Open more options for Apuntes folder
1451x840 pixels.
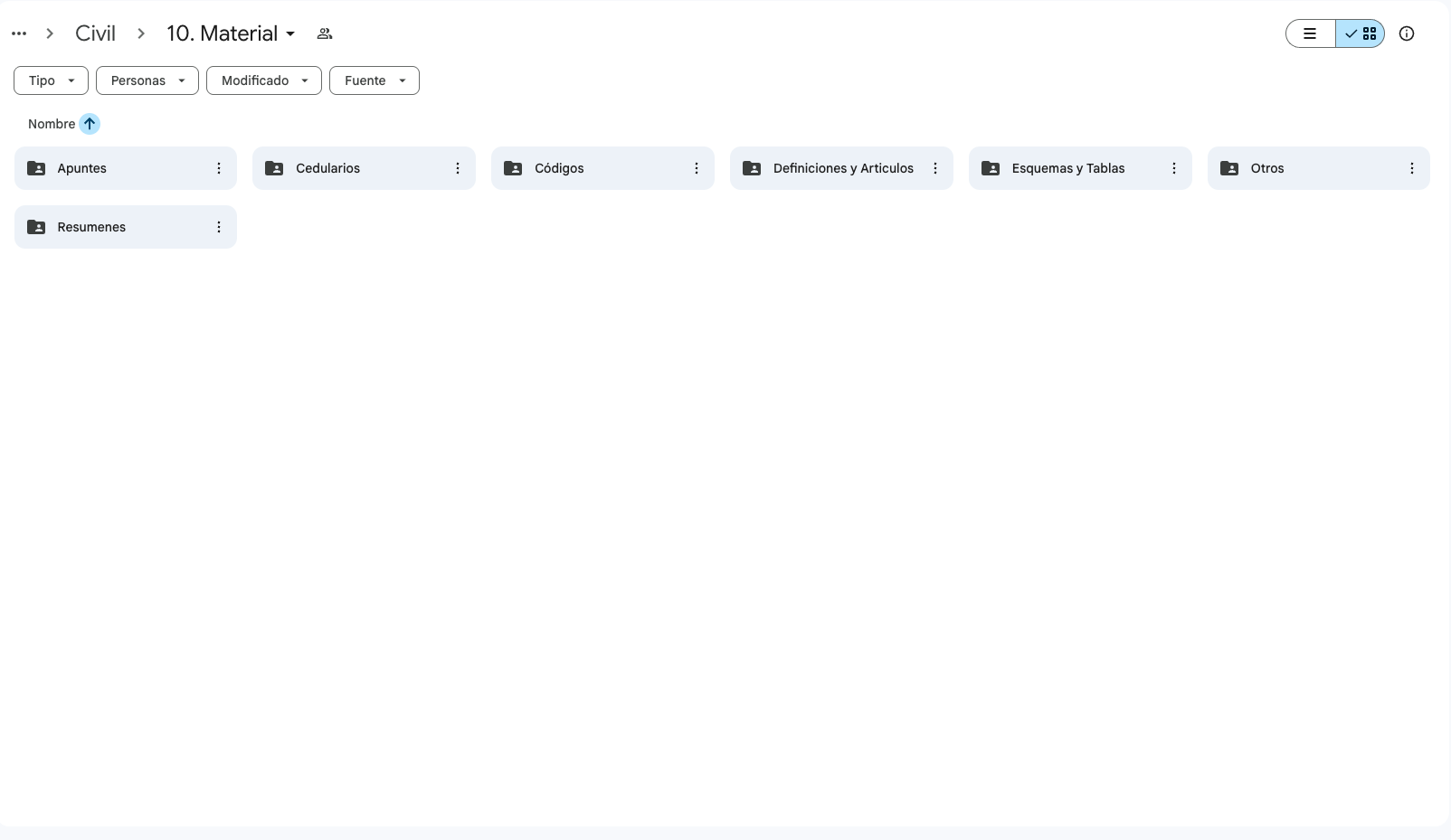[x=219, y=168]
